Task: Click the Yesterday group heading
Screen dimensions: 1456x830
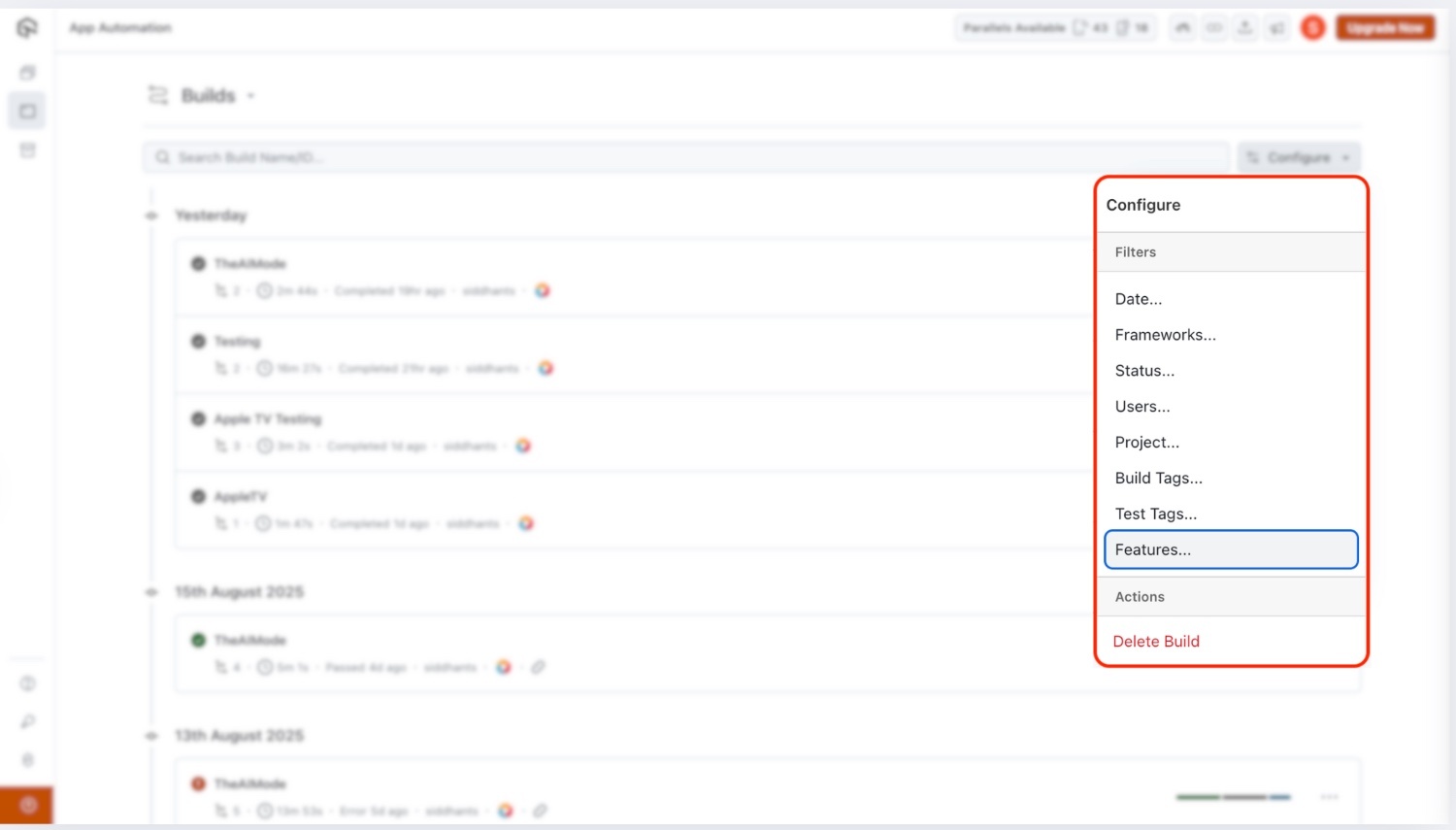Action: point(211,216)
